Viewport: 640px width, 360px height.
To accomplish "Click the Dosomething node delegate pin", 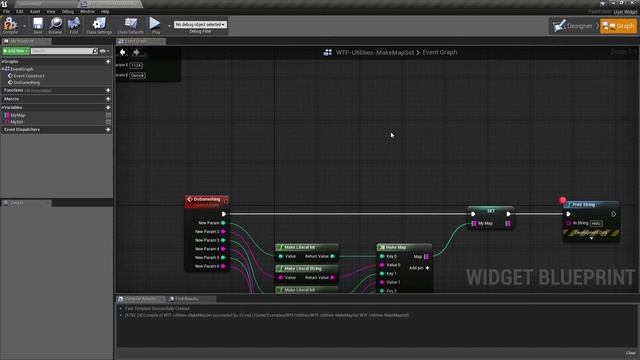I will coord(226,201).
